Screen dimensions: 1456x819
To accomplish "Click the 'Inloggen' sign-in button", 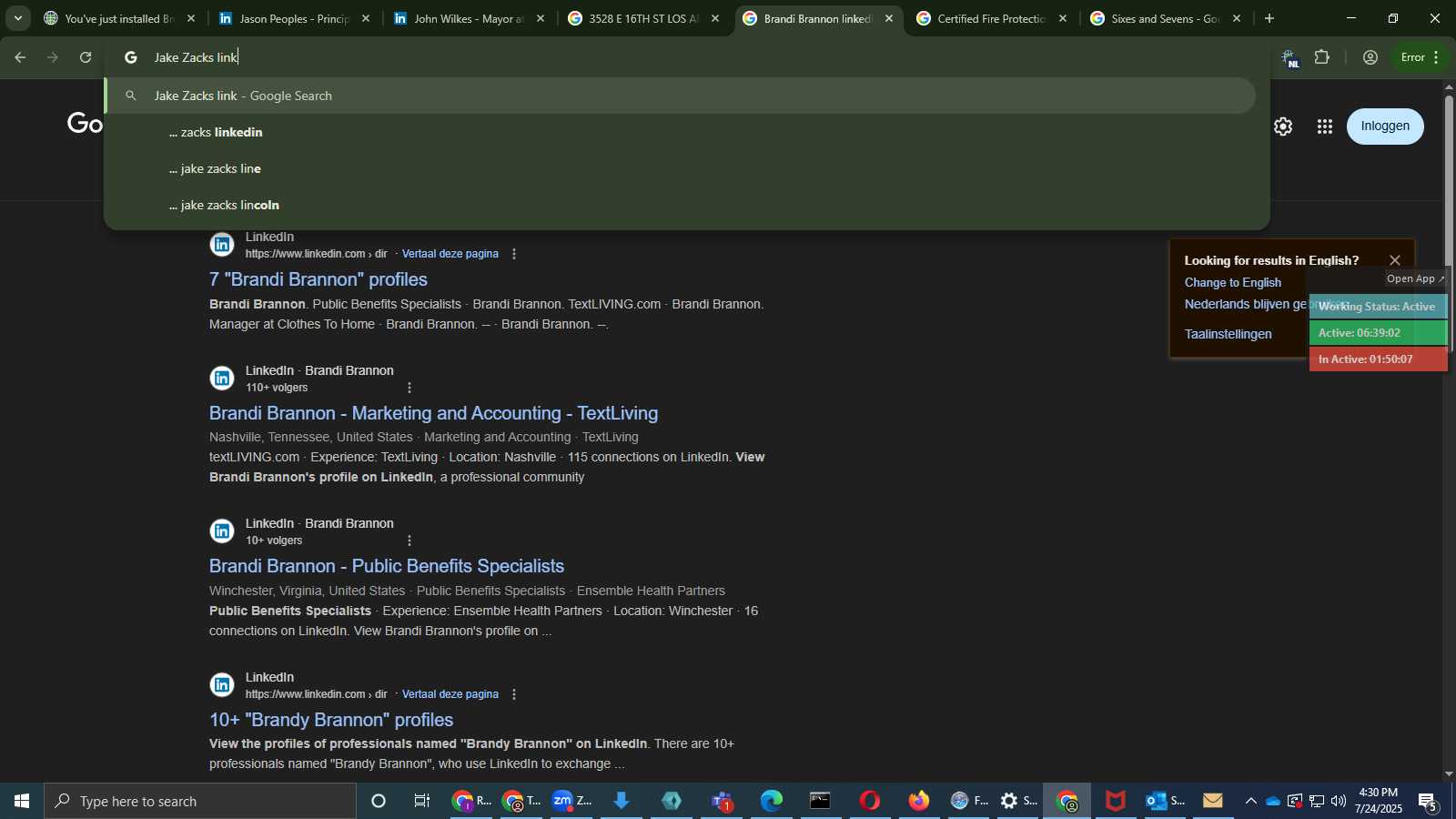I will coord(1385,126).
